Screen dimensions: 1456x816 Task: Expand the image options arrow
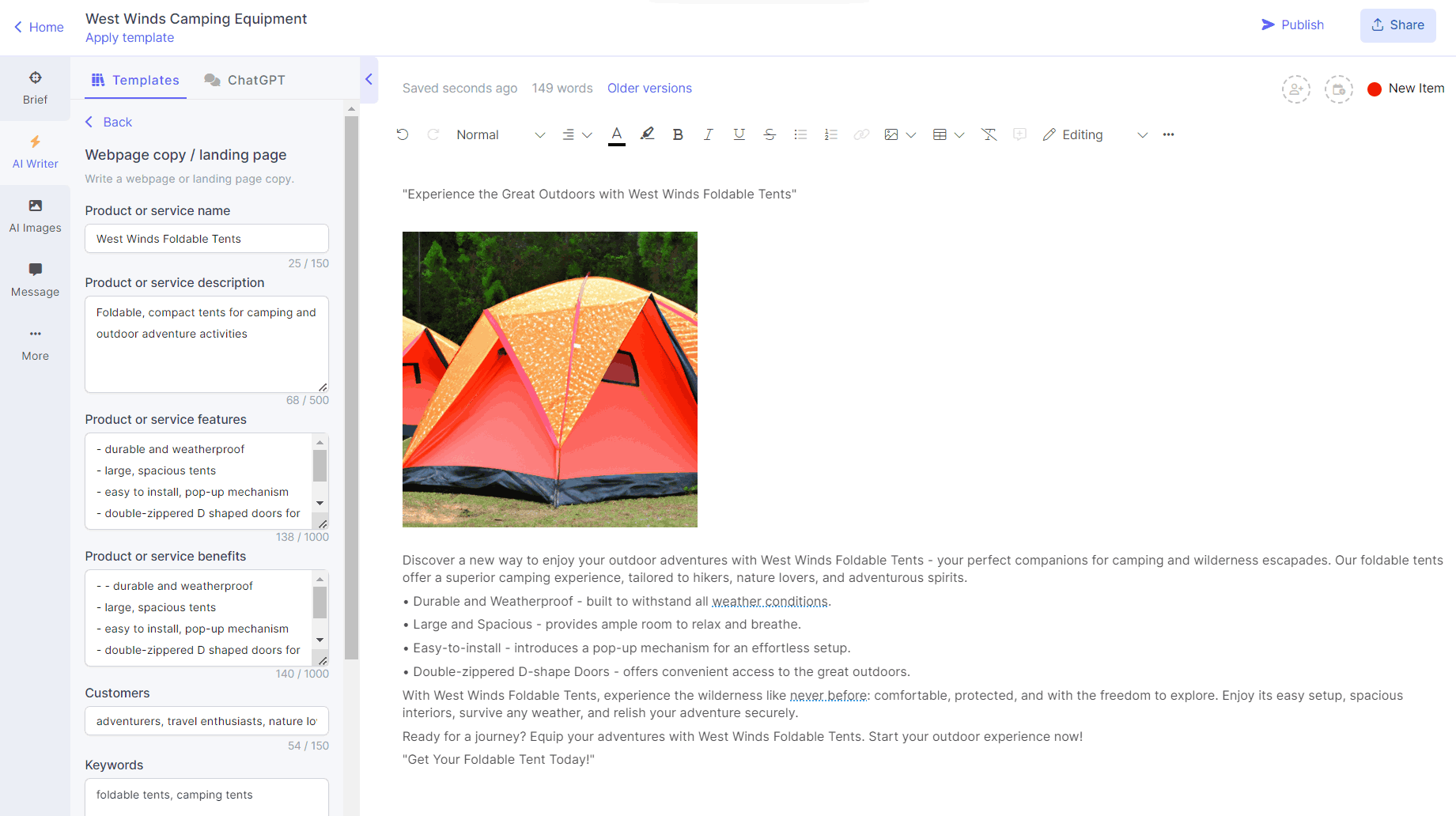[911, 135]
